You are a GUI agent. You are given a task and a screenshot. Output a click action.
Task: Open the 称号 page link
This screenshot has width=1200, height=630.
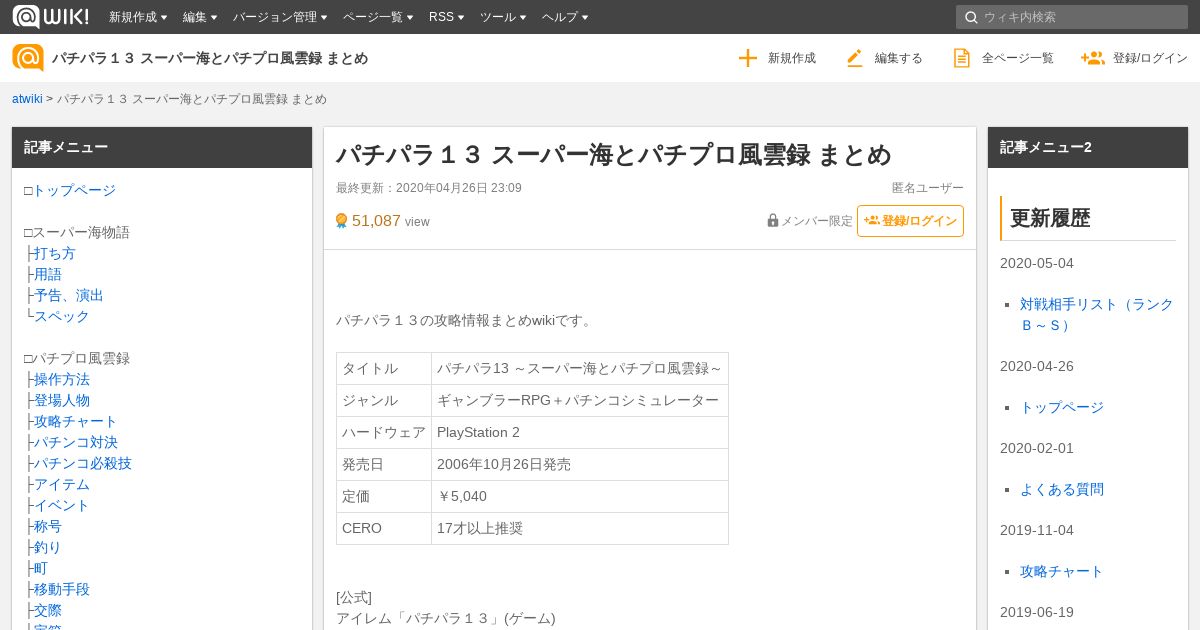(x=48, y=526)
